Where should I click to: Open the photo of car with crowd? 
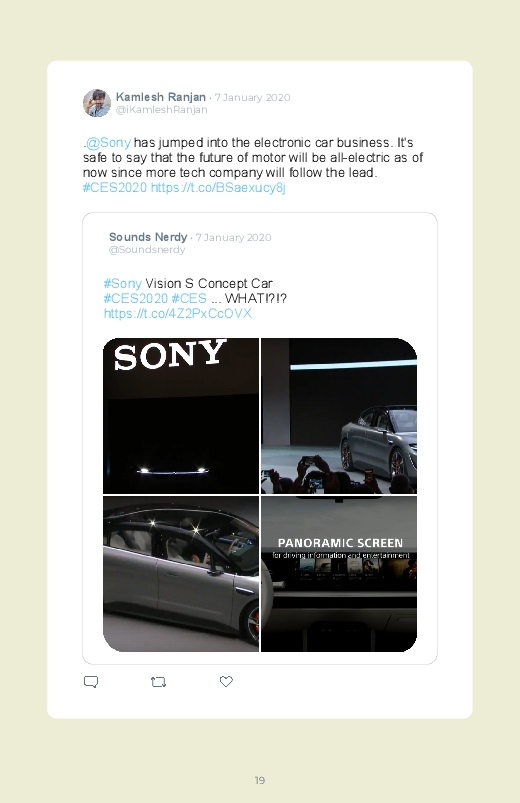339,416
